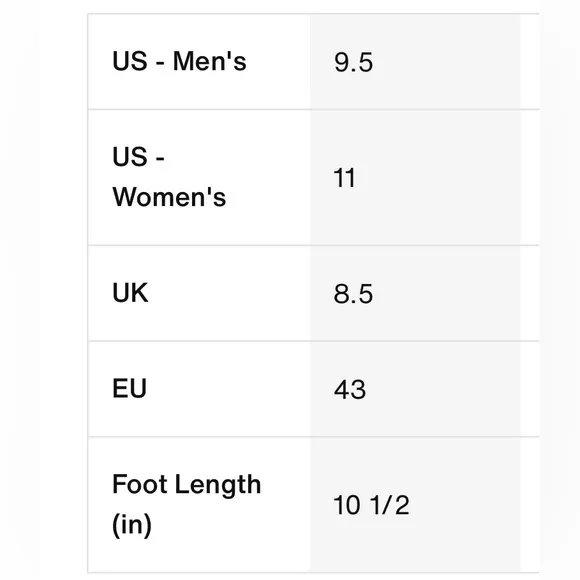Click the next column cell beside 11
This screenshot has width=580, height=580.
click(530, 178)
